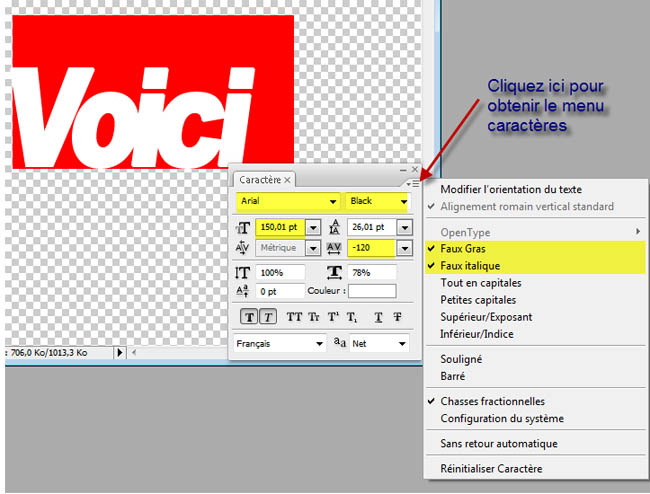Select Inférieur/Indice menu item
This screenshot has height=494, width=650.
536,334
